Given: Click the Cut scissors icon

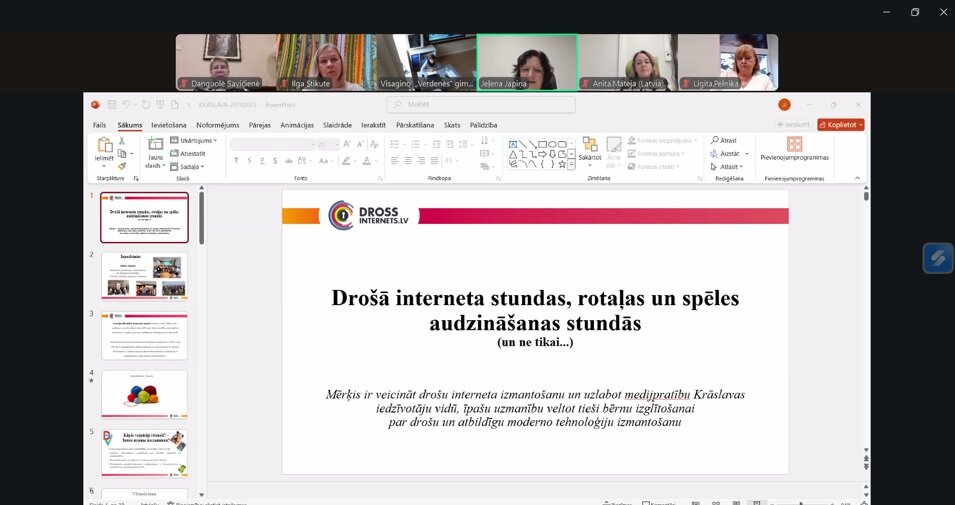Looking at the screenshot, I should 123,141.
